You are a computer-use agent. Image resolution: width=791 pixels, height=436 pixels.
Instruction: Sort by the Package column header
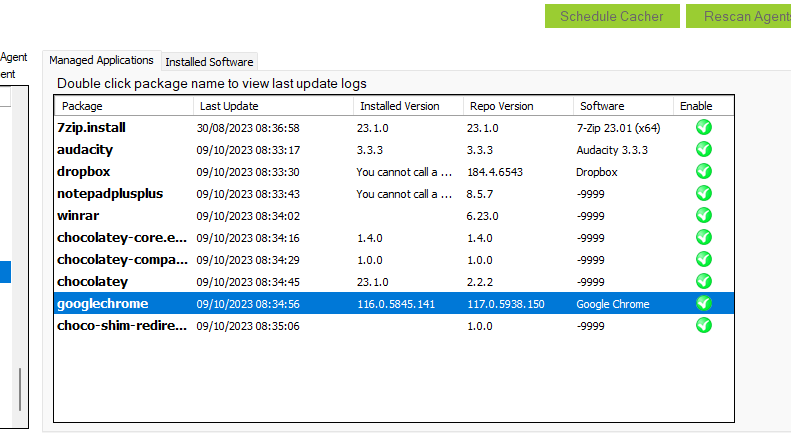(123, 106)
